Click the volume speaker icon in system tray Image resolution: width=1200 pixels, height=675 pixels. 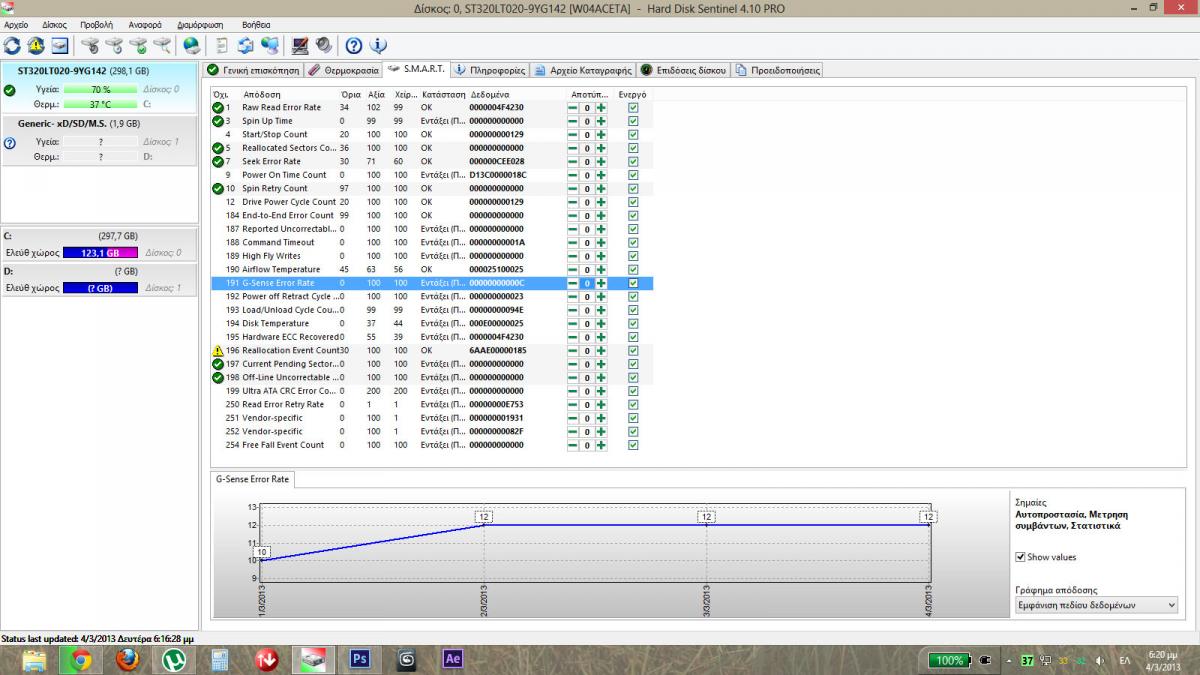(x=1100, y=661)
